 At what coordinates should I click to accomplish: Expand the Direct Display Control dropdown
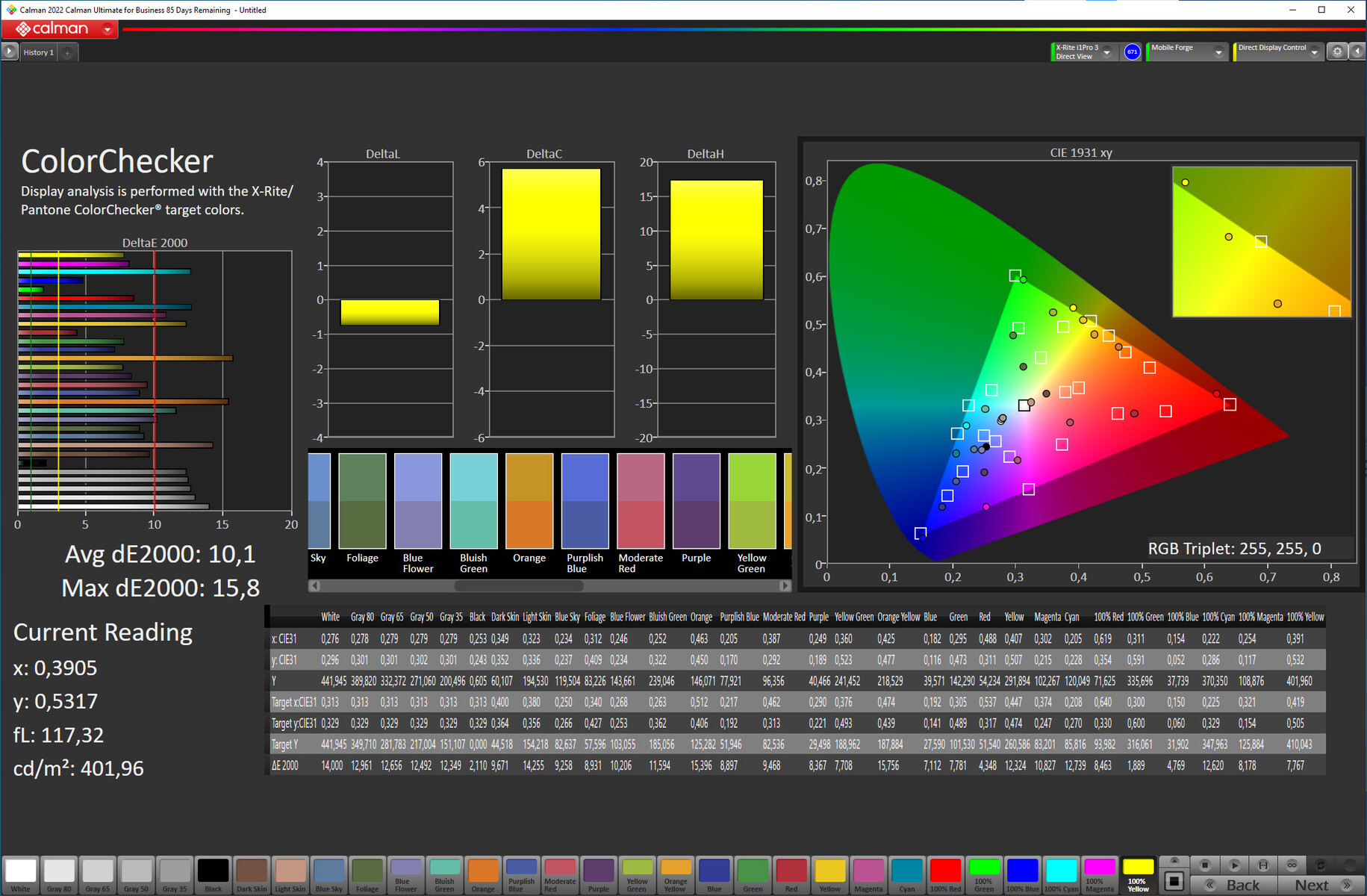[x=1314, y=52]
